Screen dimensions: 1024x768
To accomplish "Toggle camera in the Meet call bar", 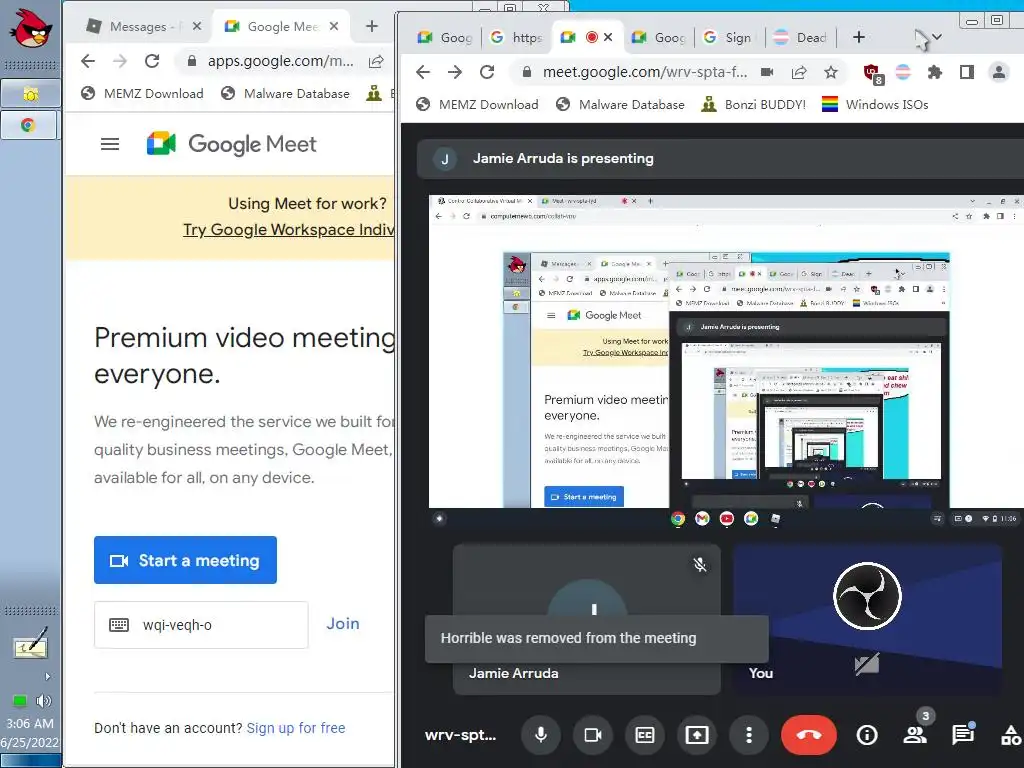I will pyautogui.click(x=592, y=735).
